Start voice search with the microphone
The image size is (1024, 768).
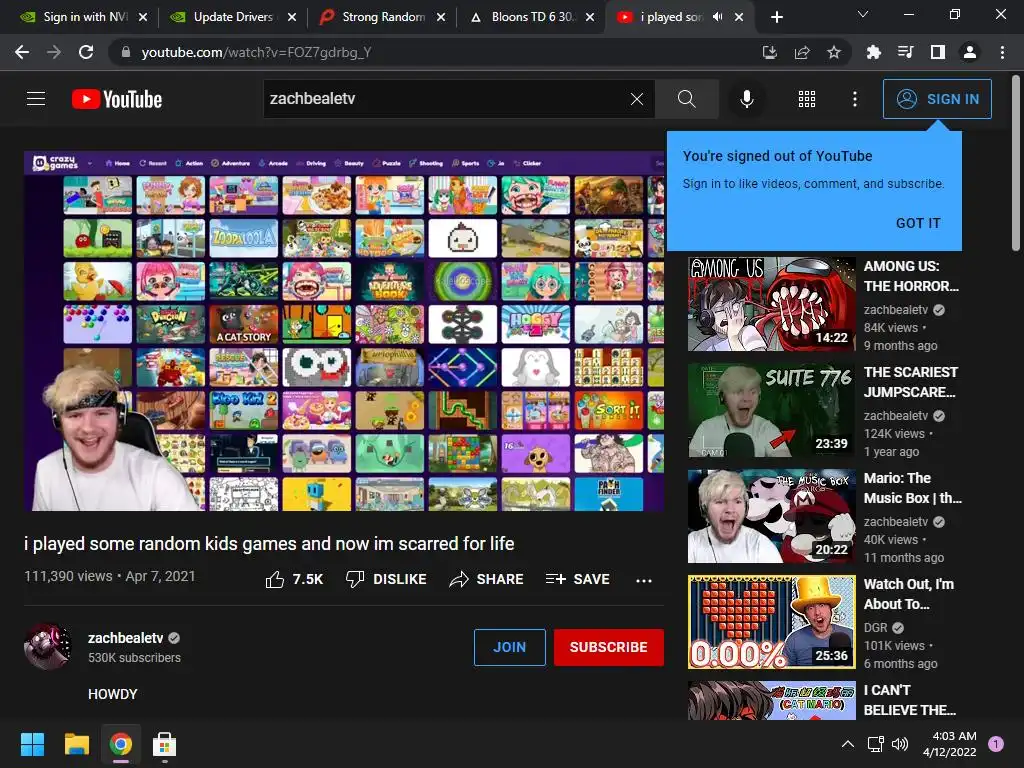746,99
